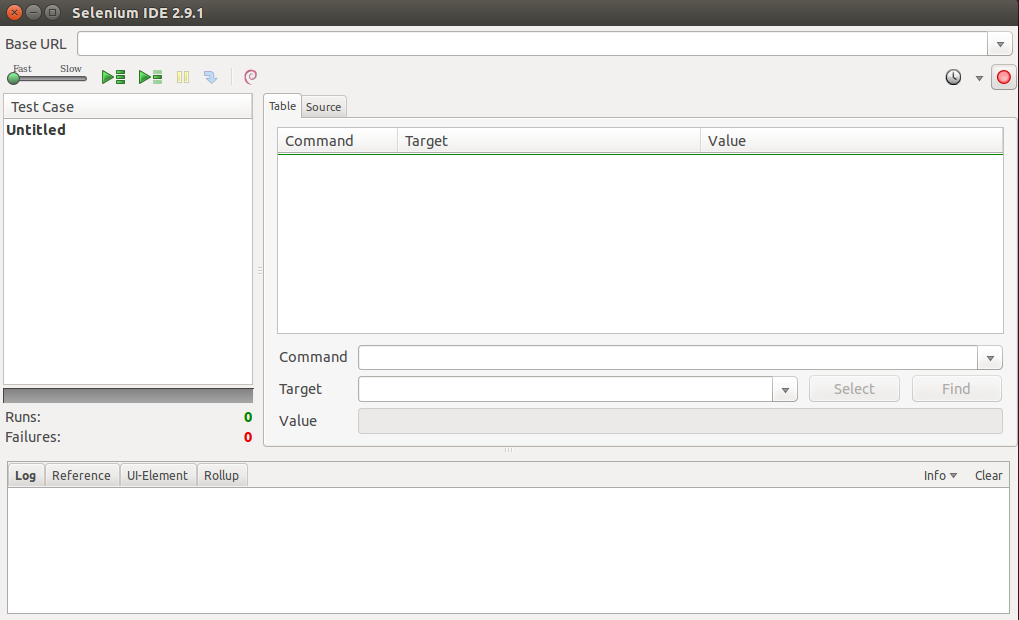The image size is (1019, 620).
Task: Apply rollup rules swirl icon
Action: click(x=250, y=77)
